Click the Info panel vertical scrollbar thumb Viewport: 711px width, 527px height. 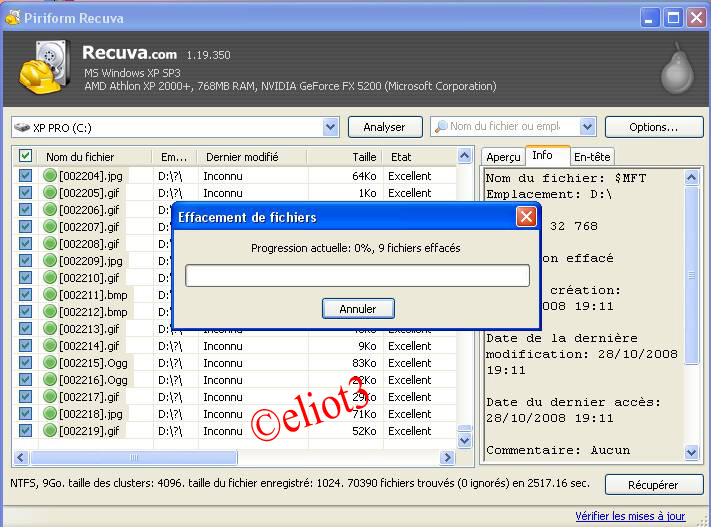click(x=691, y=275)
